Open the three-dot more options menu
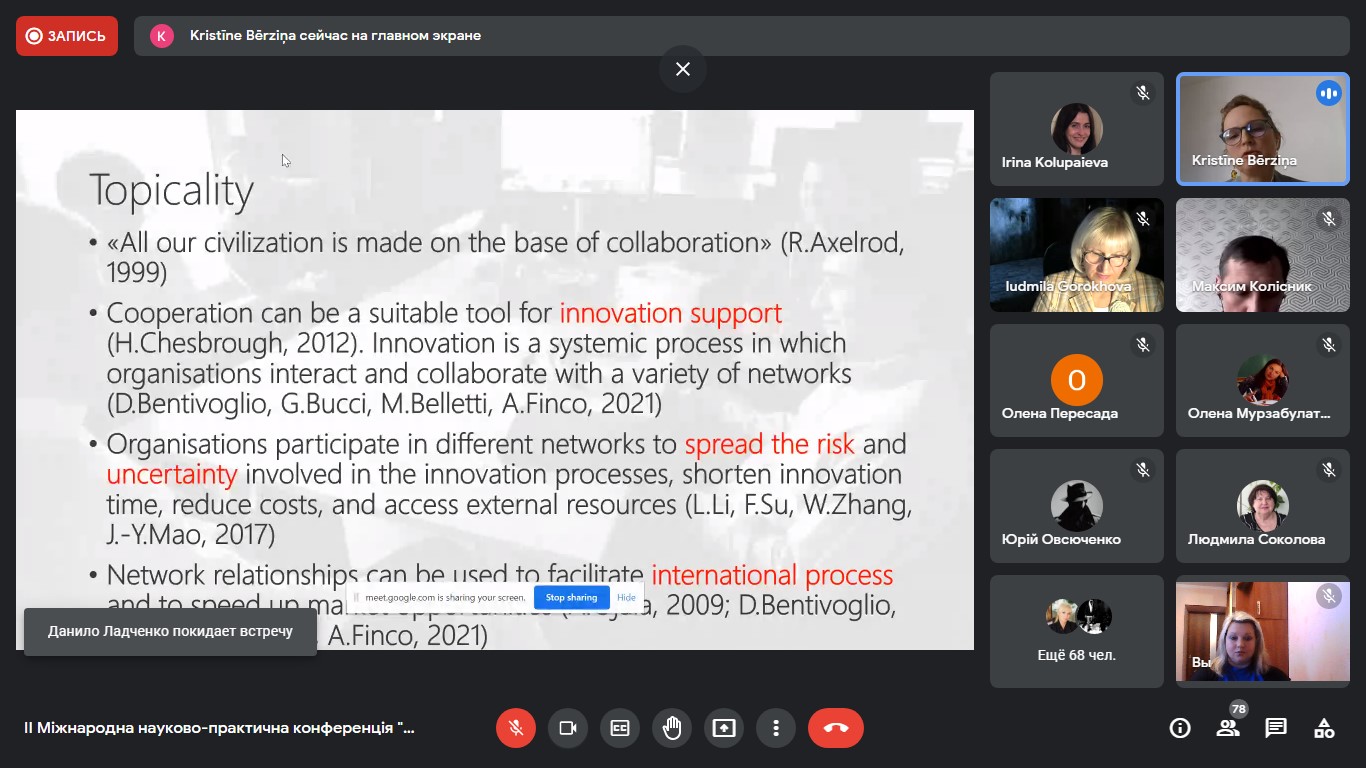1366x768 pixels. coord(776,728)
